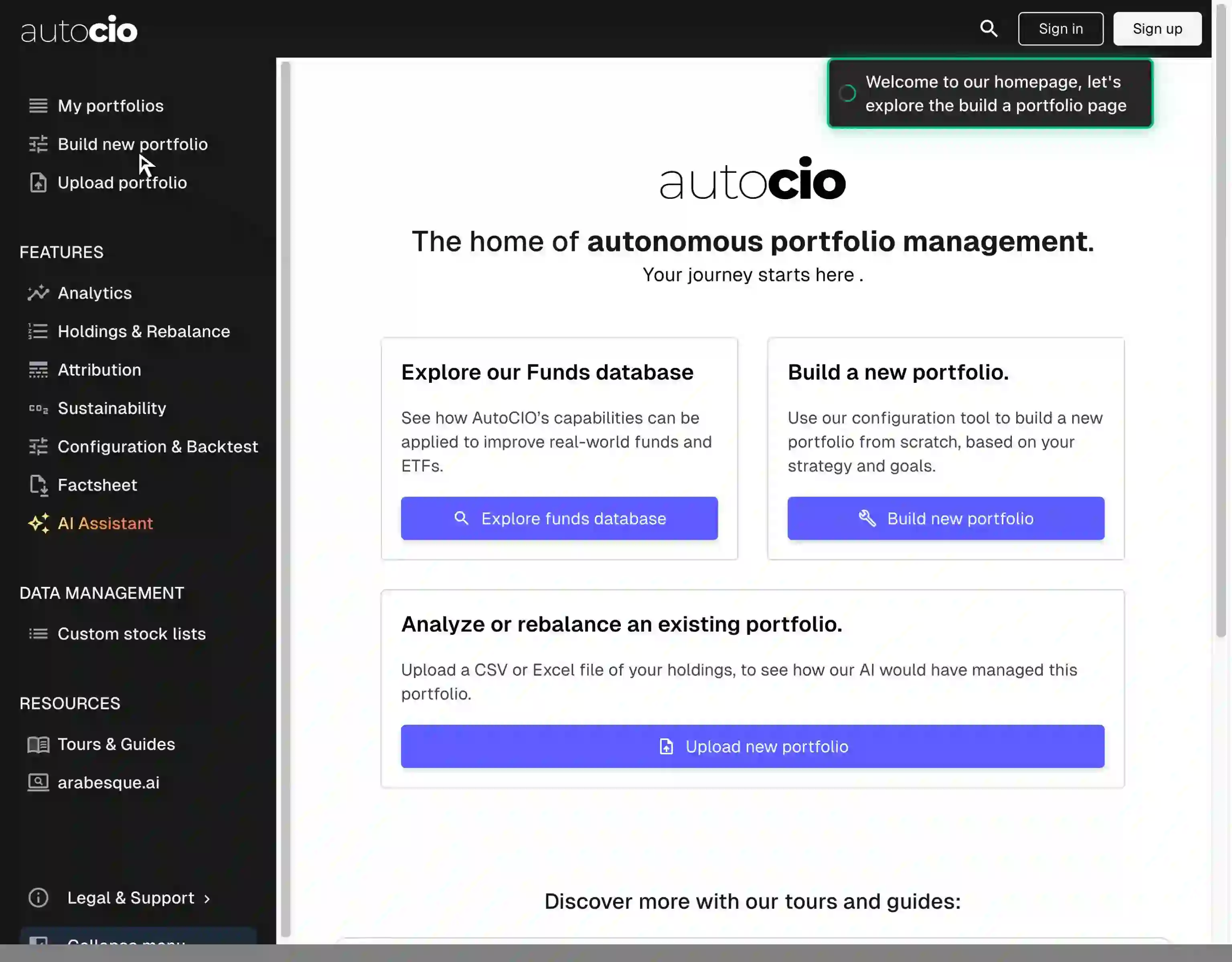Open Holdings & Rebalance in sidebar
Screen dimensions: 1232x962
pyautogui.click(x=143, y=331)
